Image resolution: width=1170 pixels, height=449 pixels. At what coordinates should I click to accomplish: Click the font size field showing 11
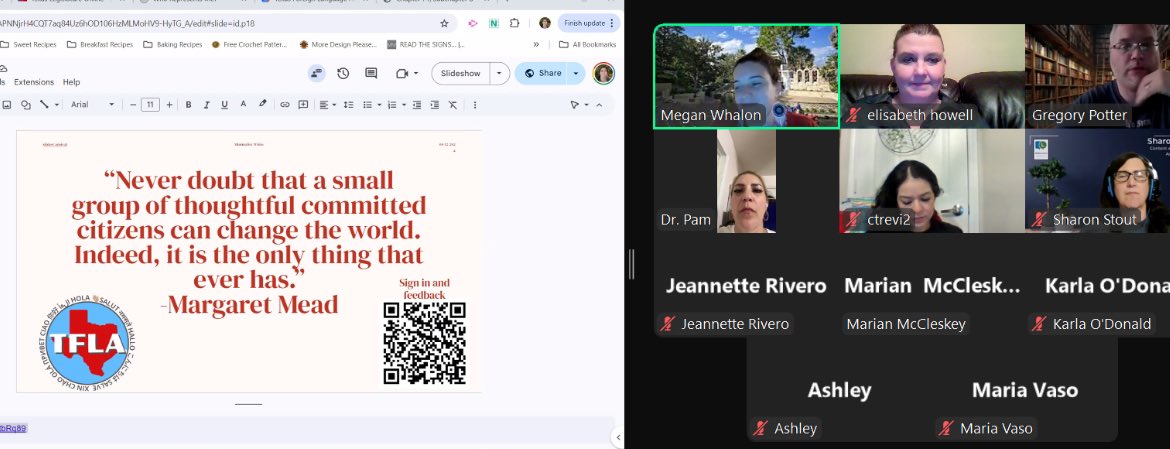151,105
